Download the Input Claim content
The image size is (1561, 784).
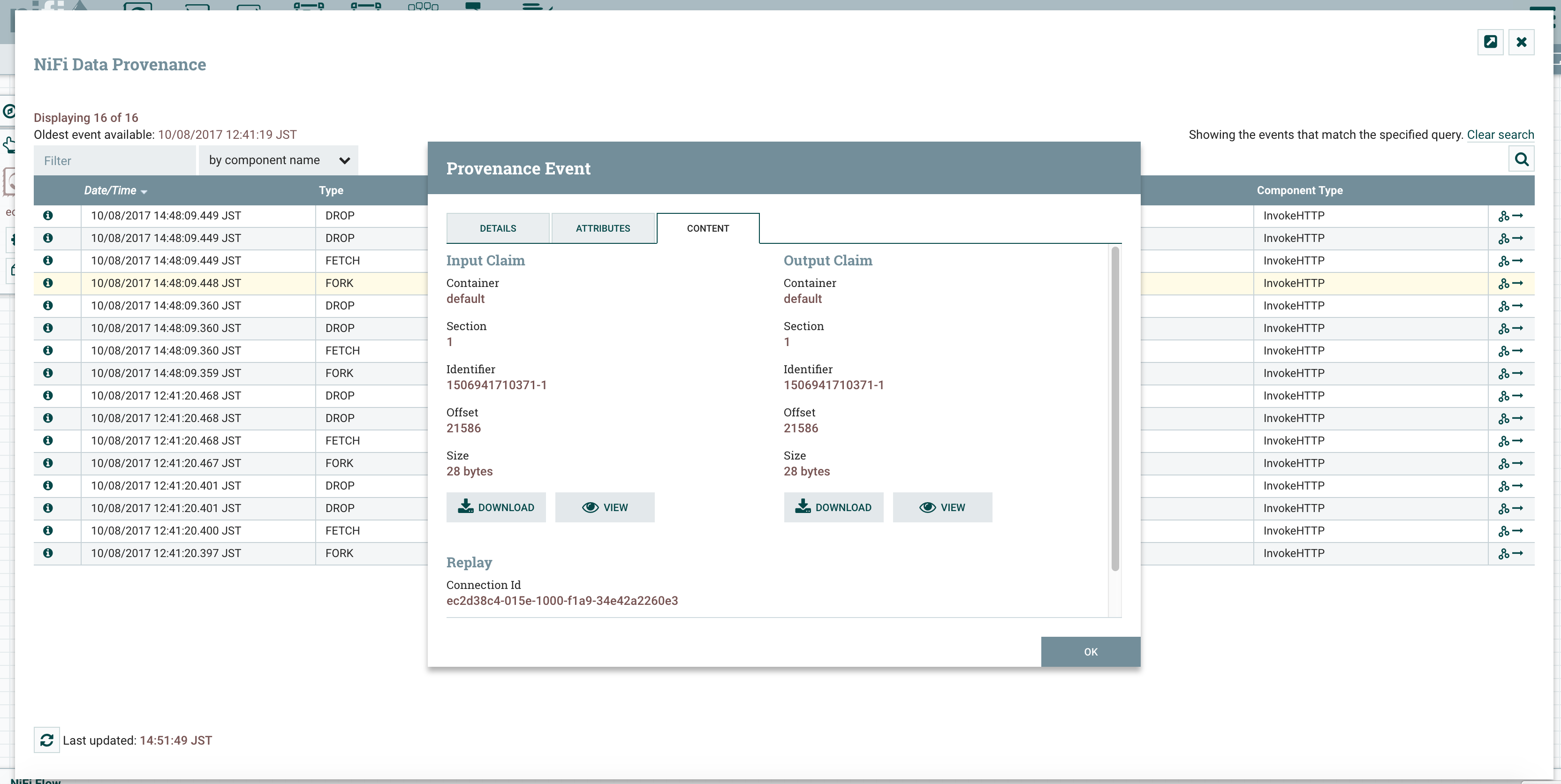point(496,507)
